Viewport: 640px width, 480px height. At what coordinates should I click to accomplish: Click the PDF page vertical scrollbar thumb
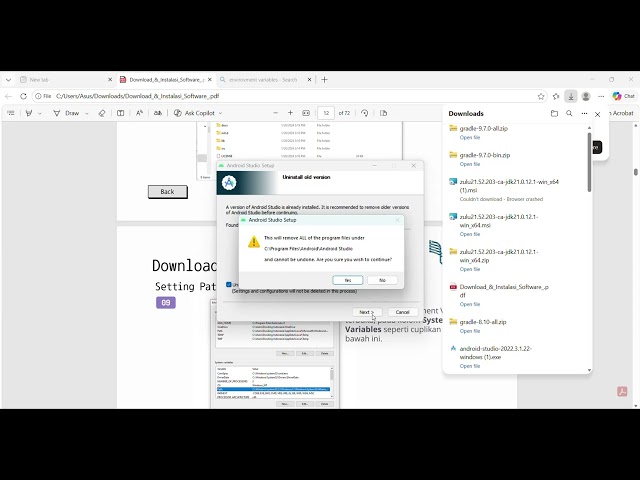pos(636,172)
